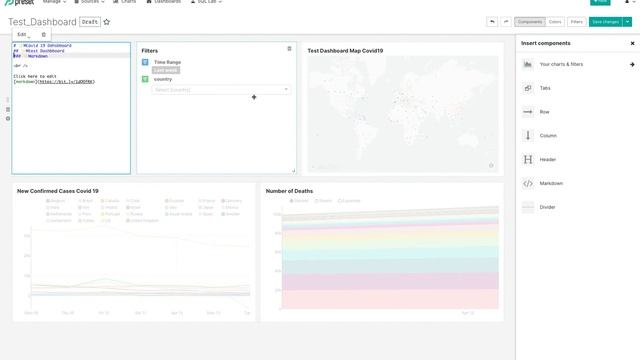Switch to the Colors tab

[x=555, y=22]
